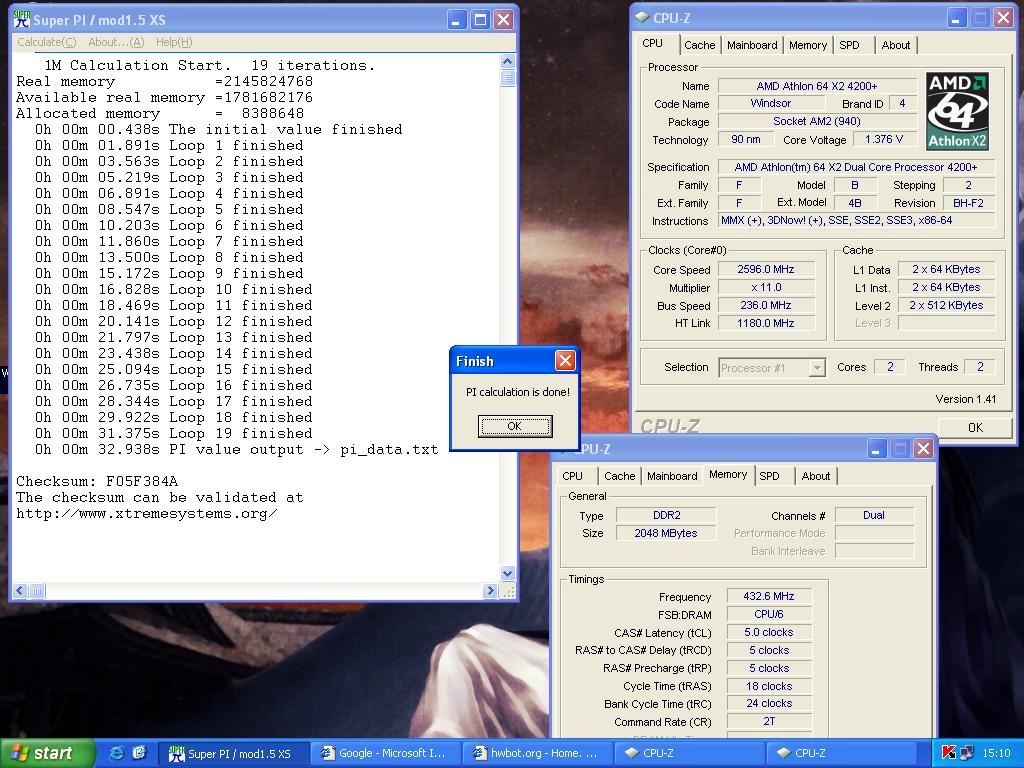Switch to Mainboard tab in top CPU-Z
The width and height of the screenshot is (1024, 768).
[x=752, y=45]
